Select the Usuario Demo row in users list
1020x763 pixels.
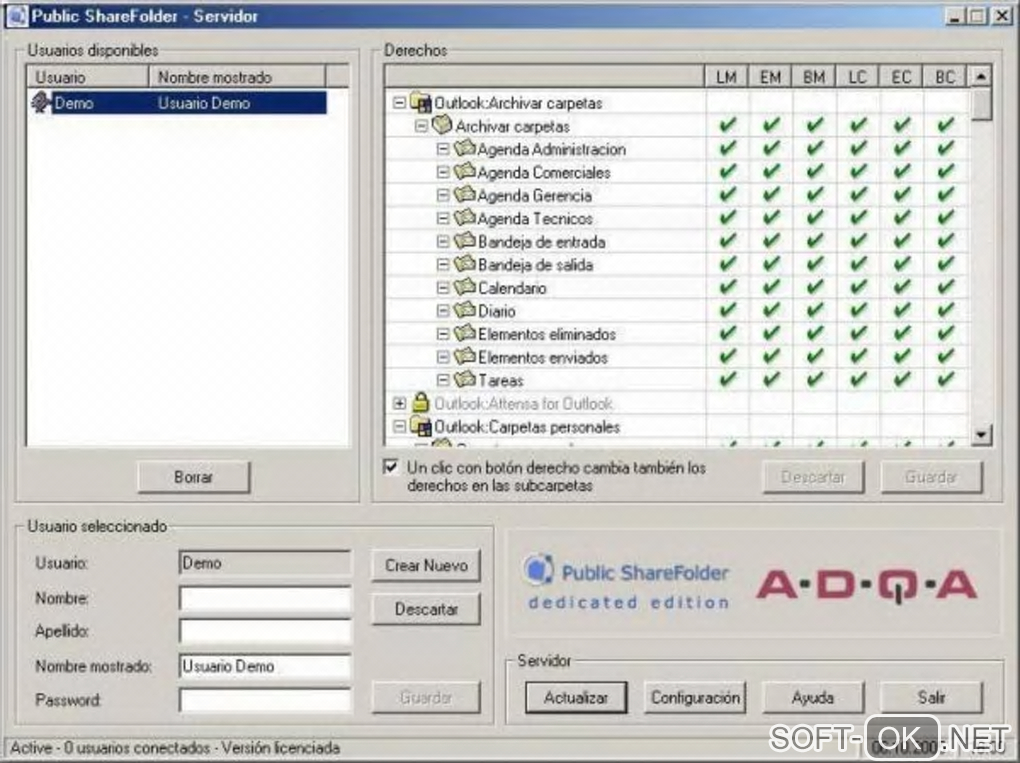tap(178, 103)
